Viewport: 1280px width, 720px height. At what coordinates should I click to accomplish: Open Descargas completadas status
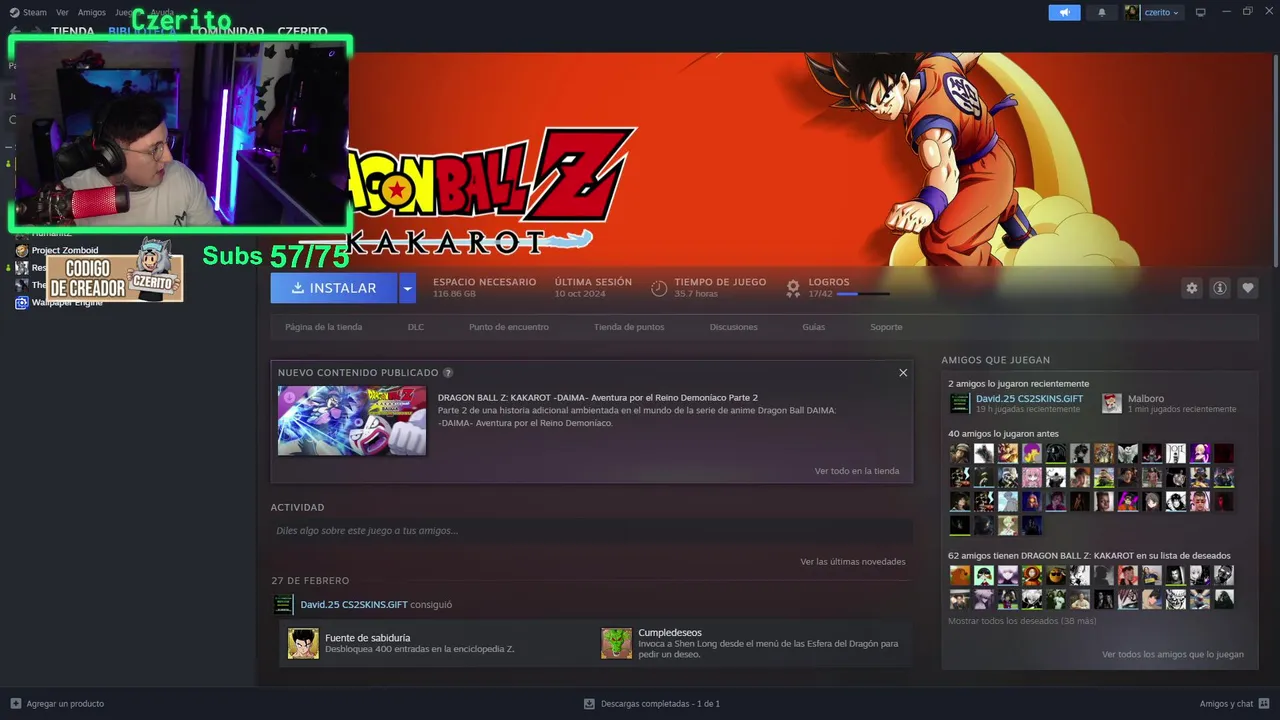click(x=660, y=704)
